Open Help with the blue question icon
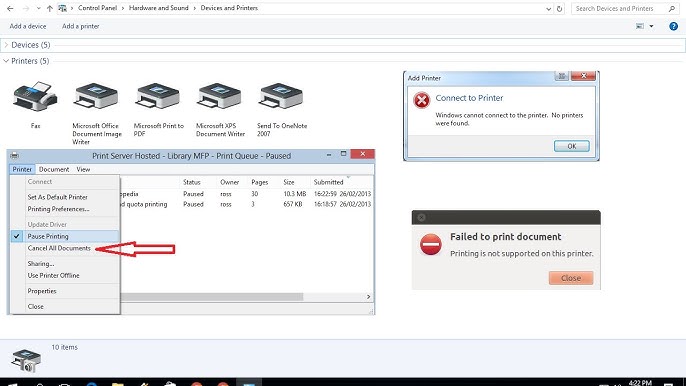This screenshot has width=686, height=386. (673, 26)
